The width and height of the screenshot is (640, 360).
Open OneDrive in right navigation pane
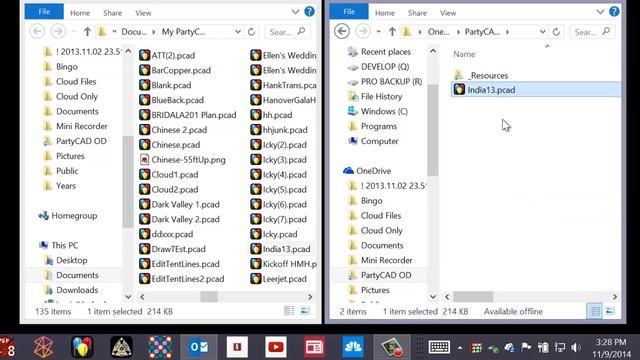(x=367, y=171)
